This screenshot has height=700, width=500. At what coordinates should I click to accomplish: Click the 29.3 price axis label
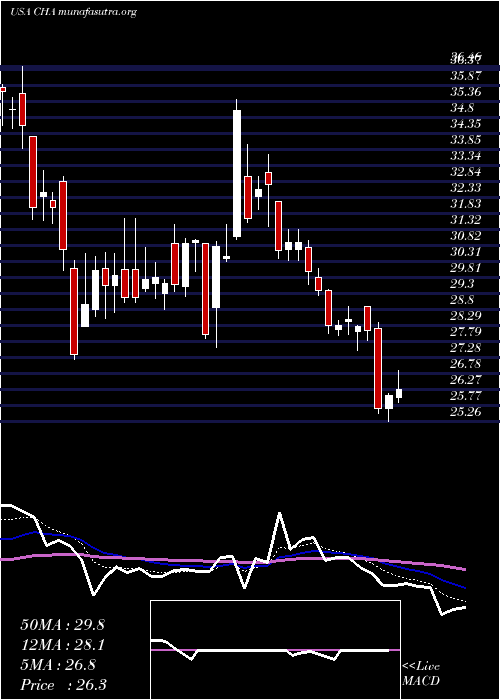tap(462, 284)
